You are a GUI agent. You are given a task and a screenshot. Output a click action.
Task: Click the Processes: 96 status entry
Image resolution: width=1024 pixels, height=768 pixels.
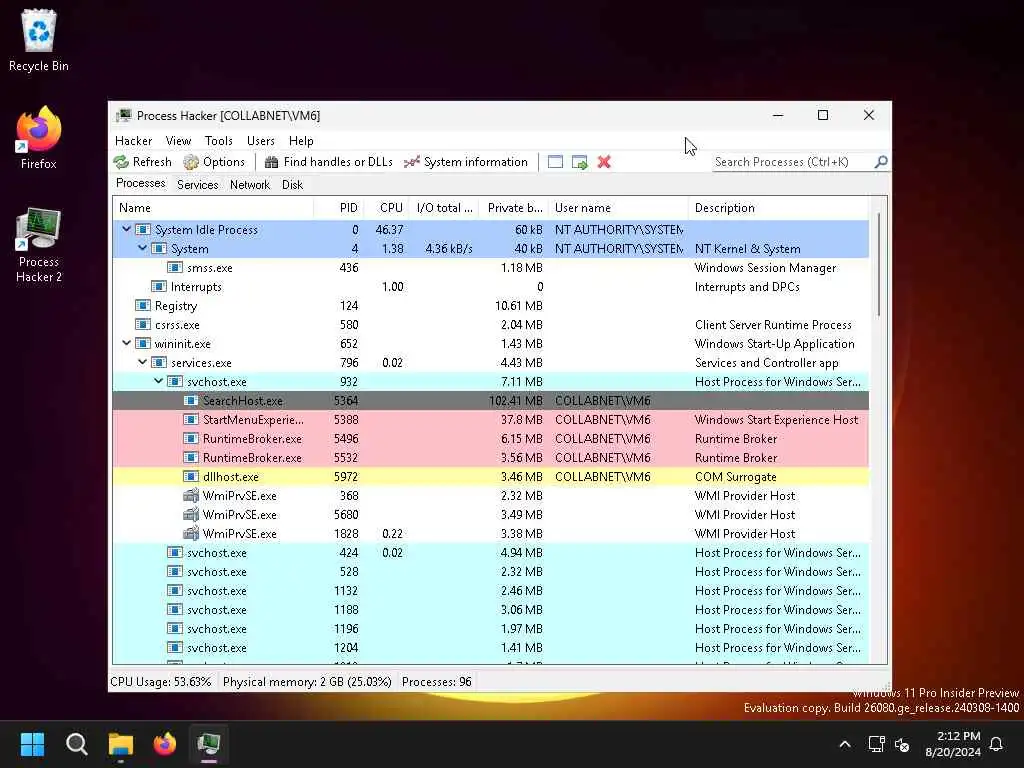tap(436, 682)
